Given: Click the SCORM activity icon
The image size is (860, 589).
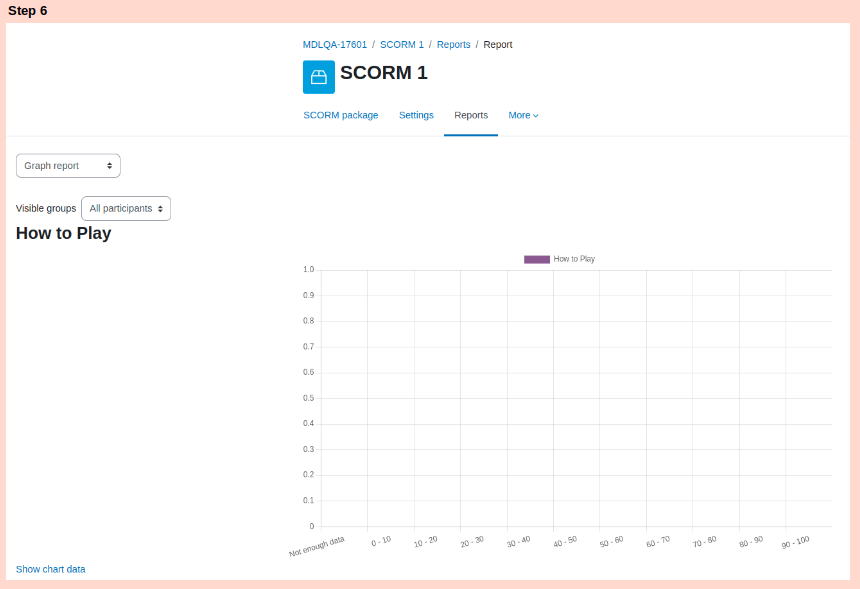Looking at the screenshot, I should click(x=319, y=77).
